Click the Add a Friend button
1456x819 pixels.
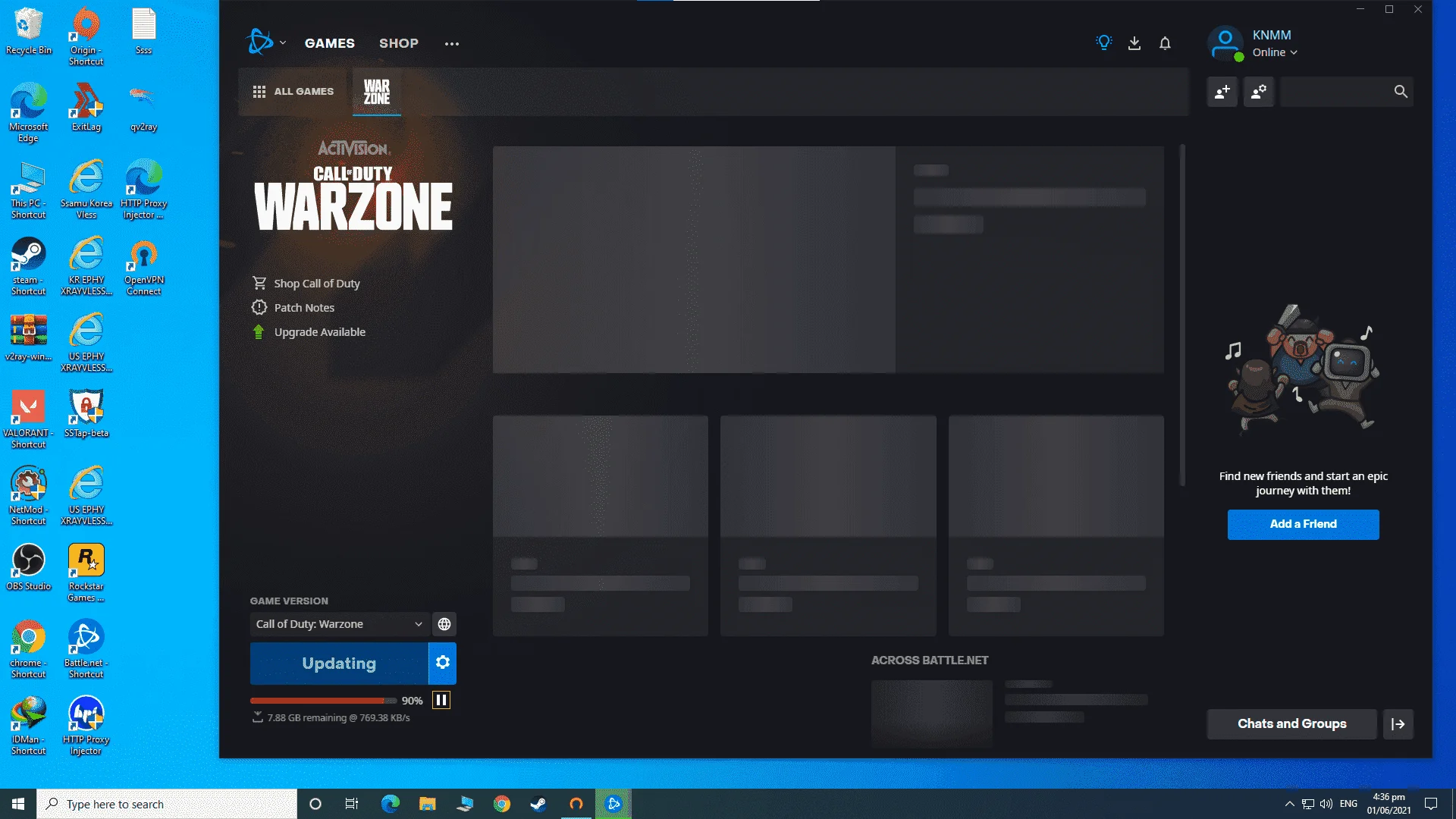(1304, 524)
